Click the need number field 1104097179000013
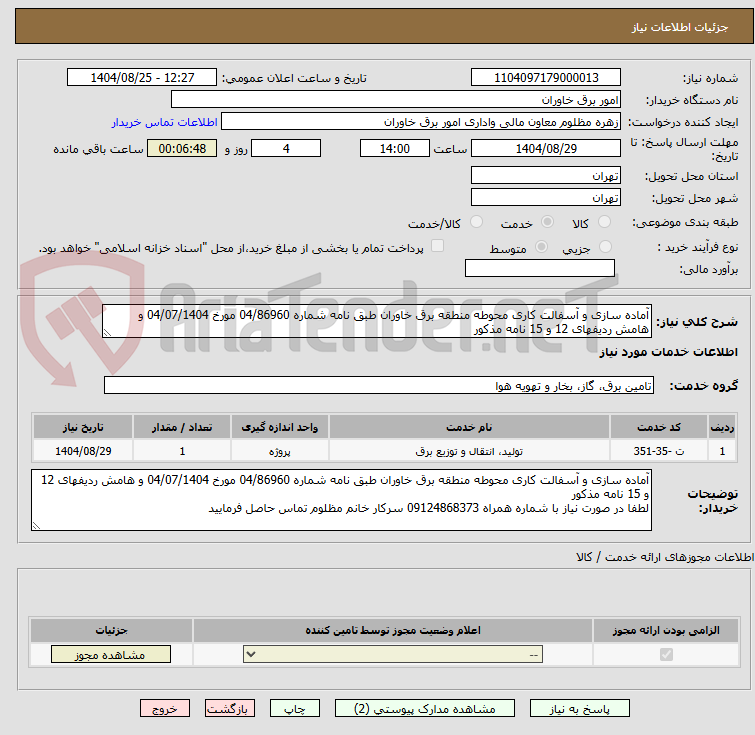Screen dimensions: 755x735 546,78
